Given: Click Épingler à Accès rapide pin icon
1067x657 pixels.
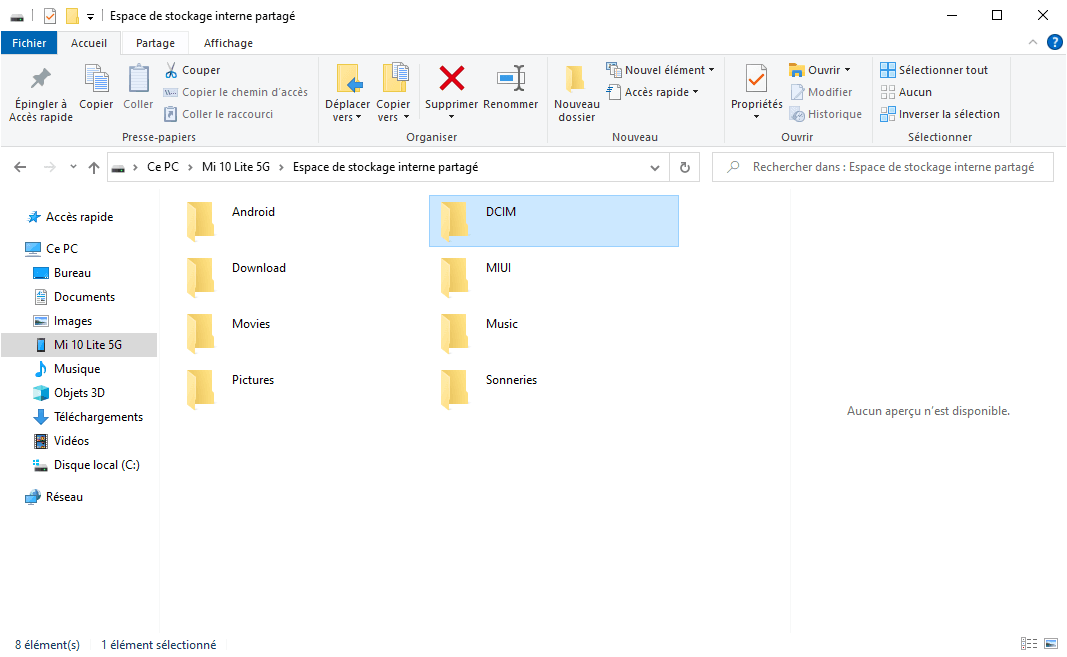Looking at the screenshot, I should 41,78.
